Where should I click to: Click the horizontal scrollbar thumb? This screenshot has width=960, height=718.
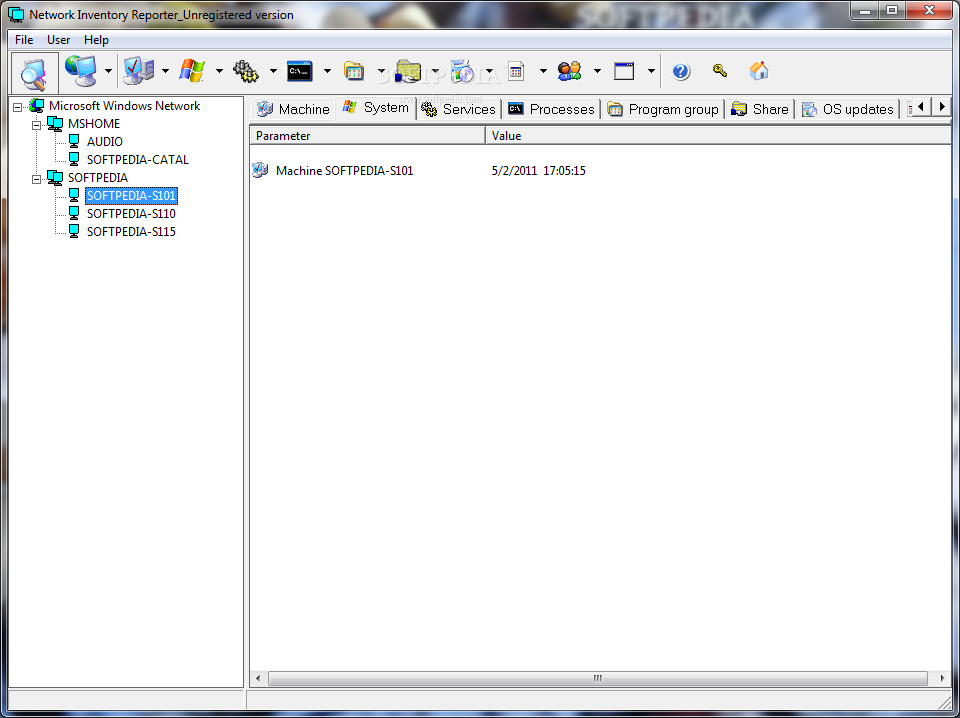tap(598, 678)
